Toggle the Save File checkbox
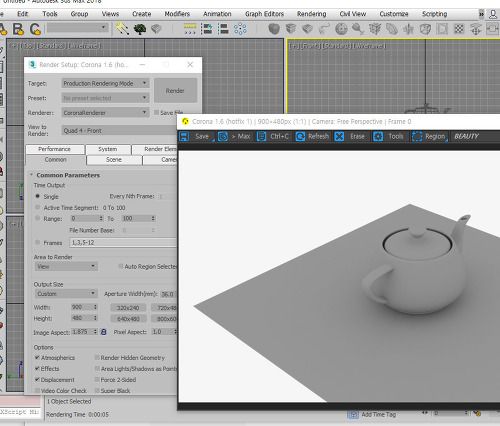 pos(156,112)
